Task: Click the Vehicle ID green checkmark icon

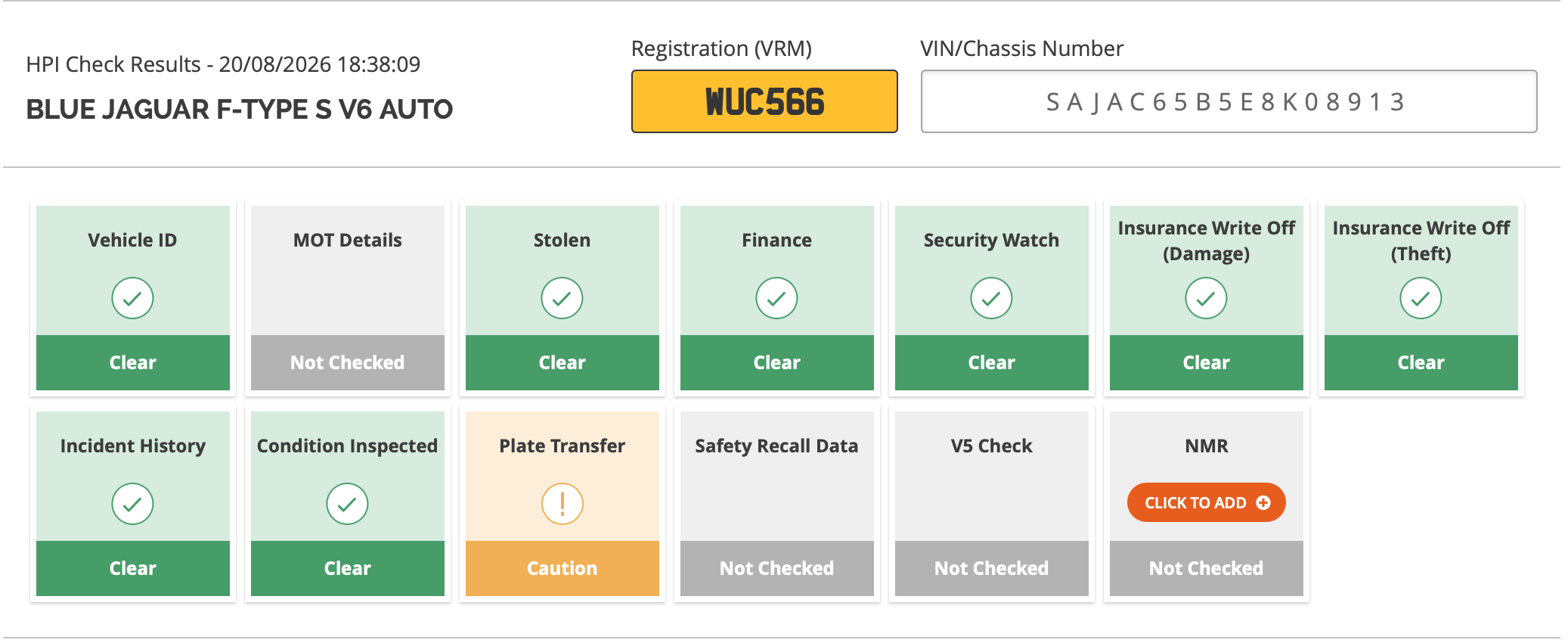Action: tap(132, 298)
